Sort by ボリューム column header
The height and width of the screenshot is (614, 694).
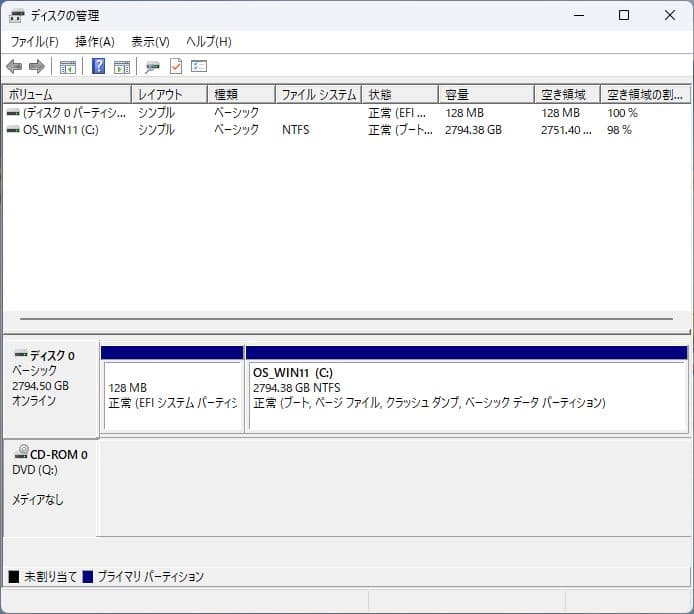coord(67,94)
